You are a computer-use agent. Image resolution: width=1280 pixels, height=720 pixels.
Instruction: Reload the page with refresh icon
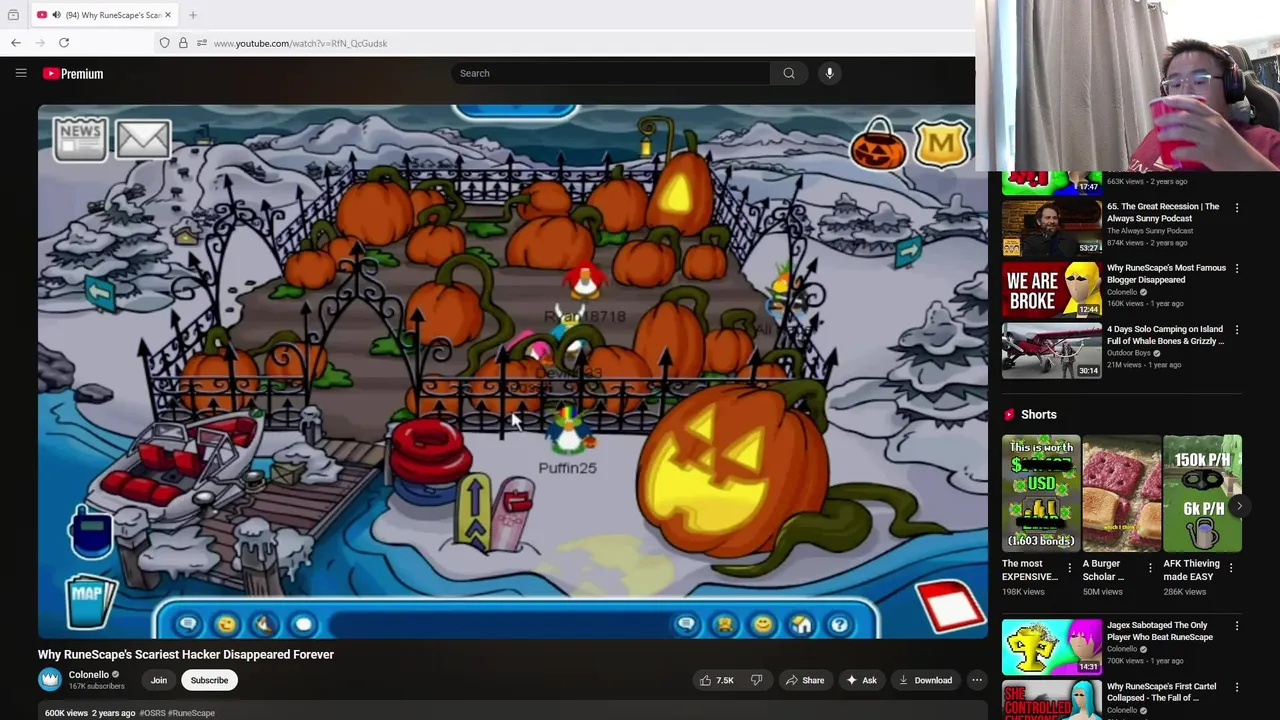coord(64,42)
